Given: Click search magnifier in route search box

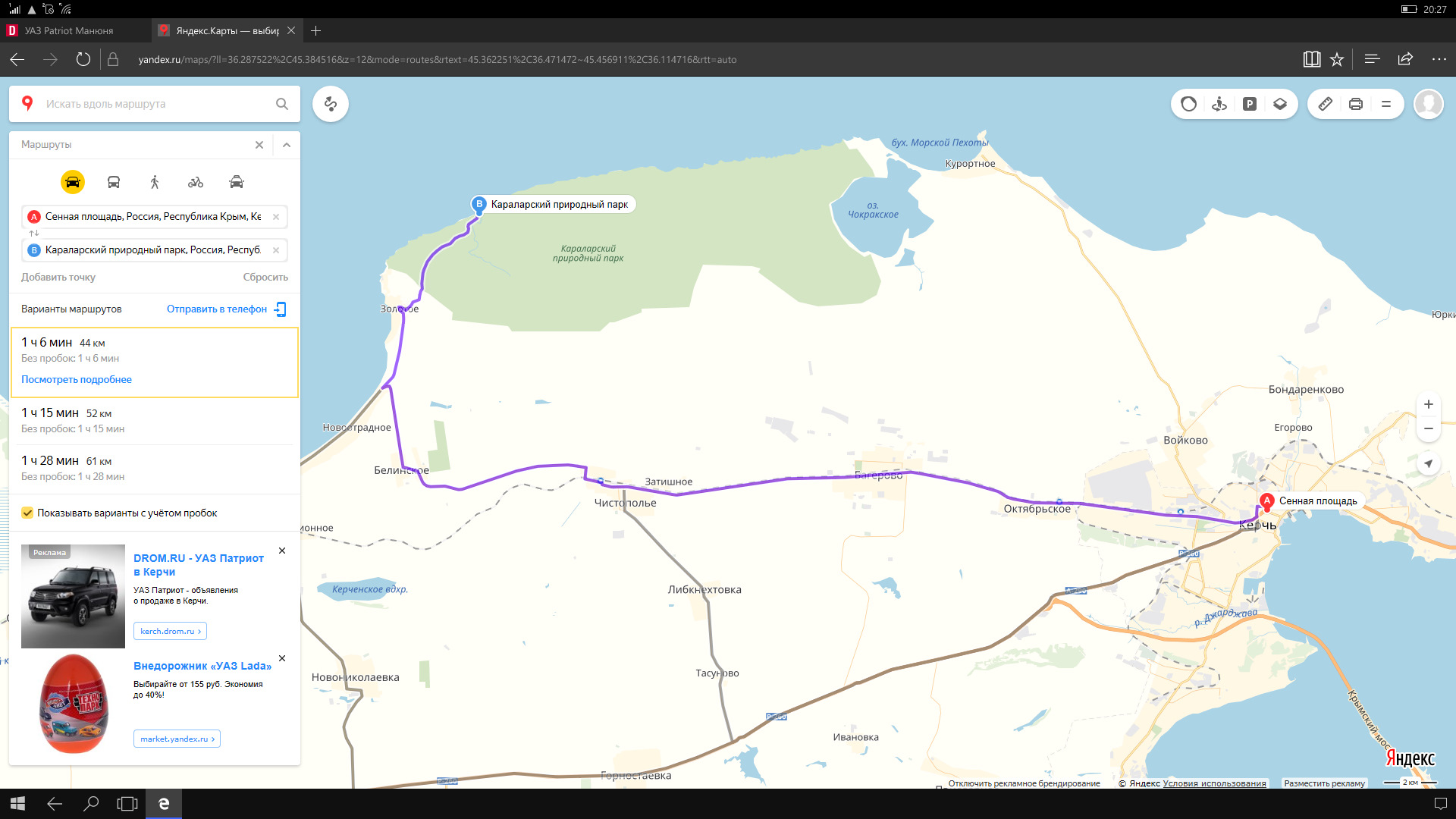Looking at the screenshot, I should 282,104.
